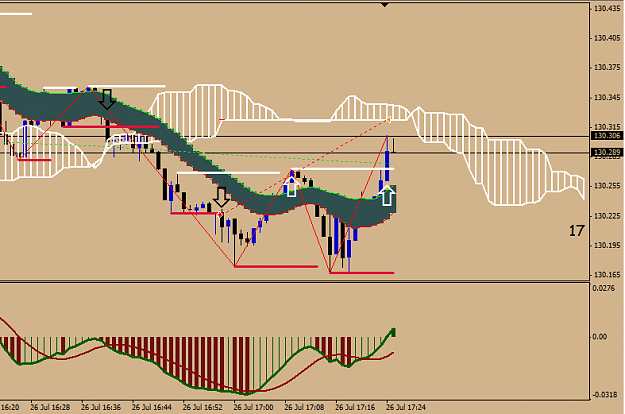Click the 130.405 price scale label

click(x=607, y=38)
